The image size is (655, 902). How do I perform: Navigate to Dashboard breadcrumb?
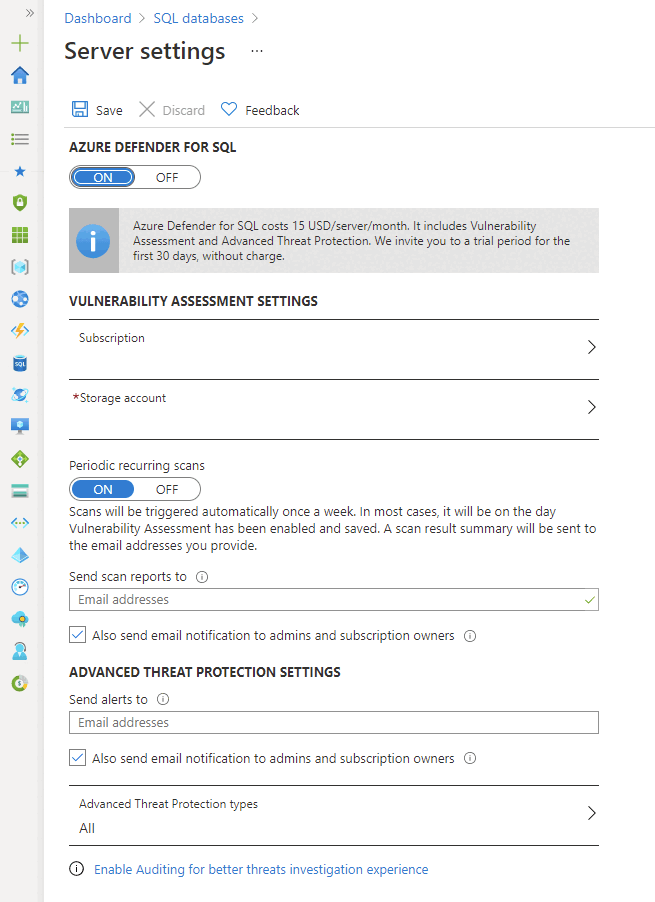pyautogui.click(x=98, y=18)
